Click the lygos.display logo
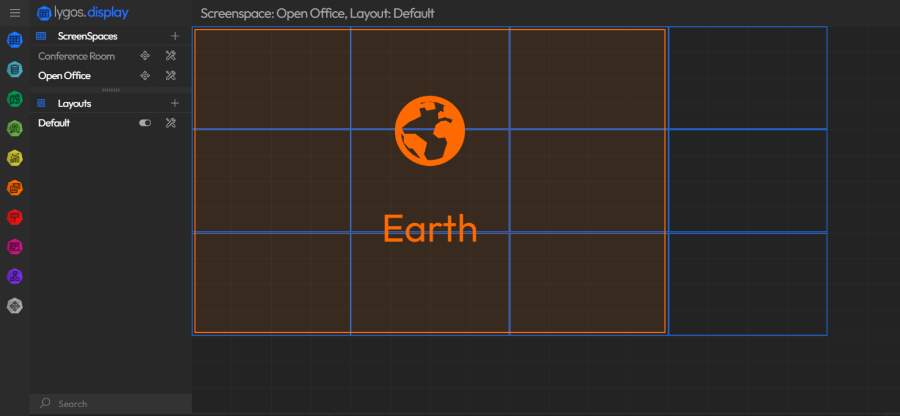Viewport: 900px width, 416px height. (83, 13)
